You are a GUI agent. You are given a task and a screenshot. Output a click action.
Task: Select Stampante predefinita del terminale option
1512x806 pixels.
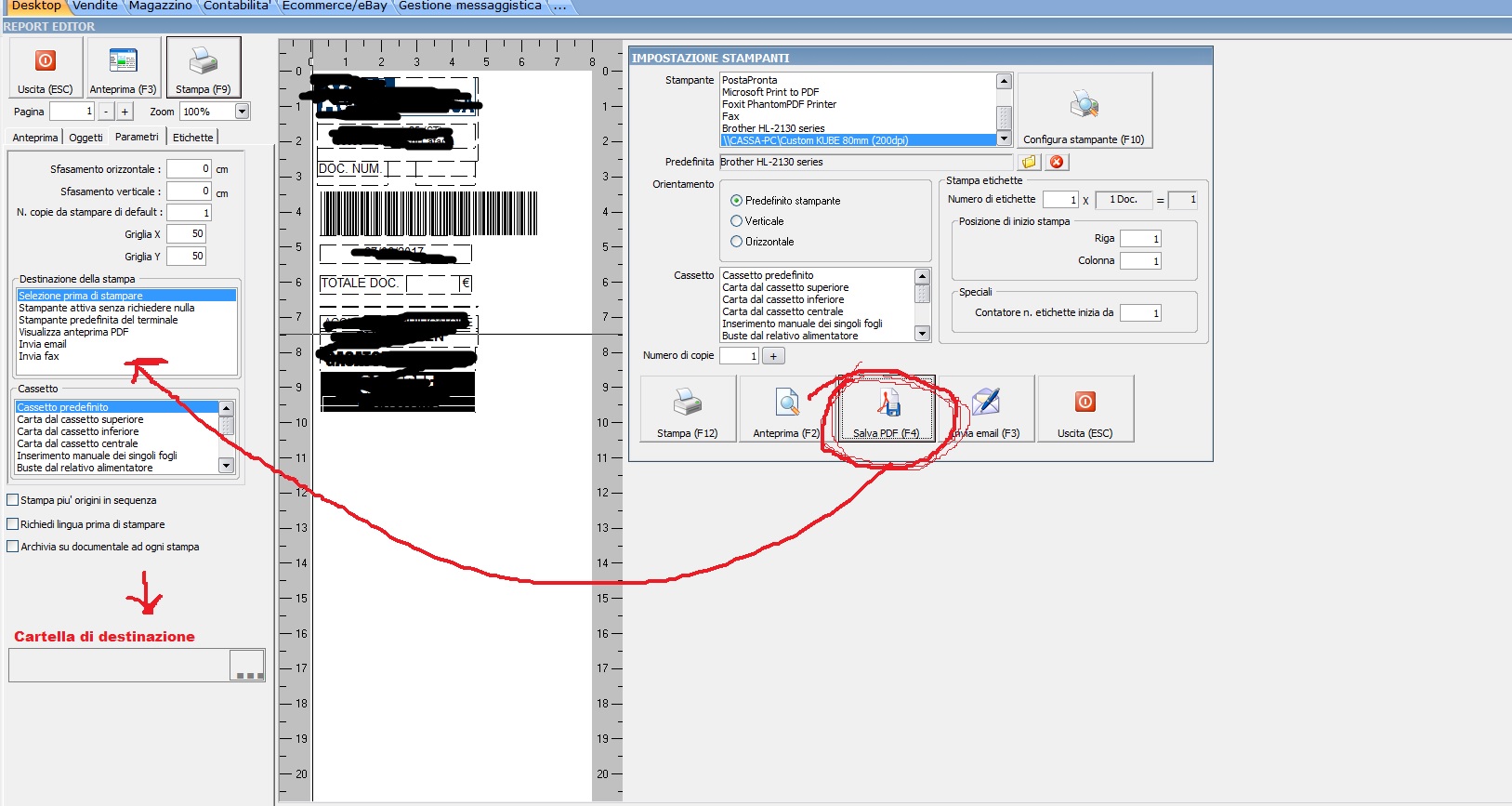[126, 320]
